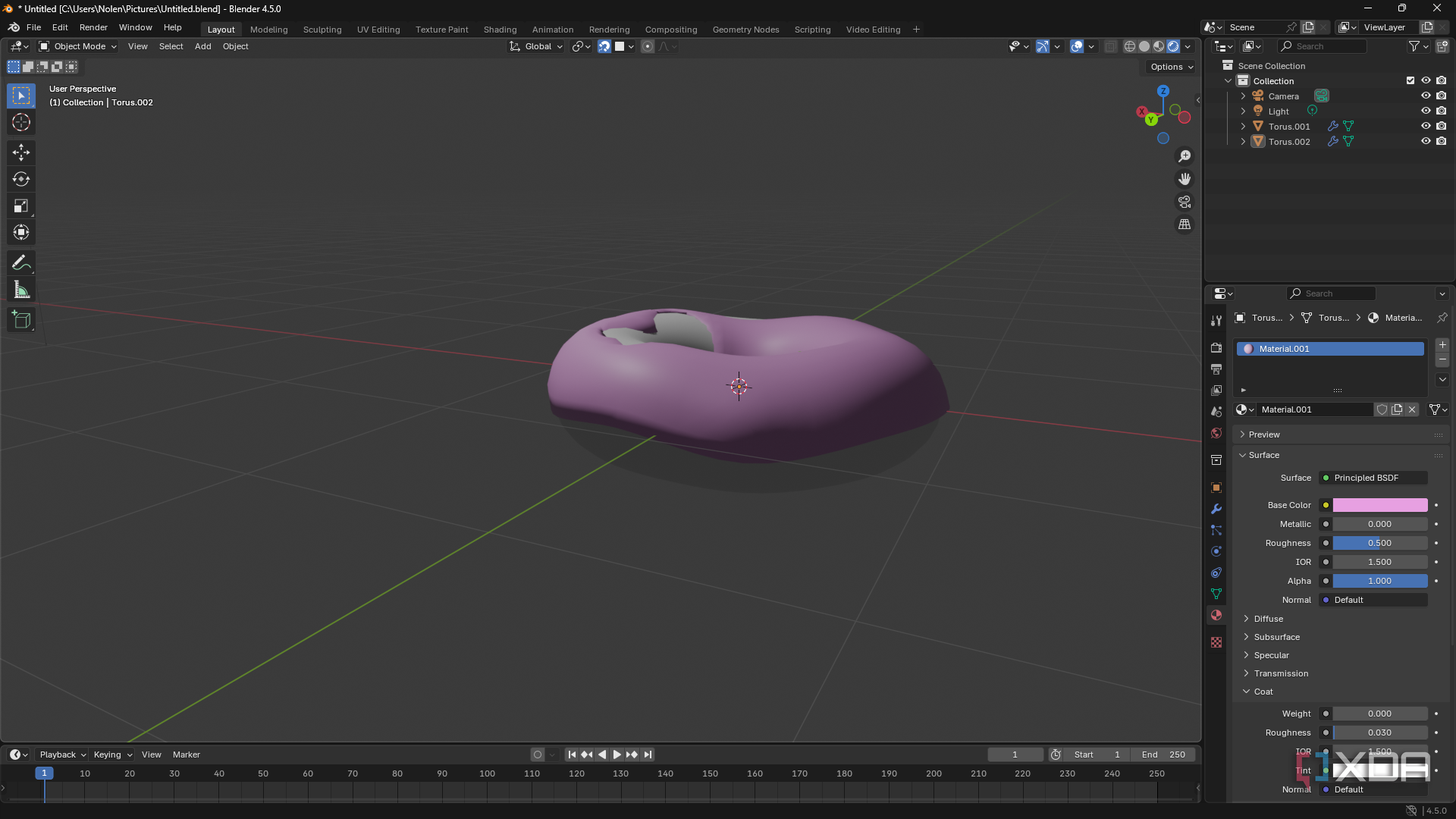This screenshot has height=819, width=1456.
Task: Toggle fake user shield for Material.001
Action: pyautogui.click(x=1382, y=409)
